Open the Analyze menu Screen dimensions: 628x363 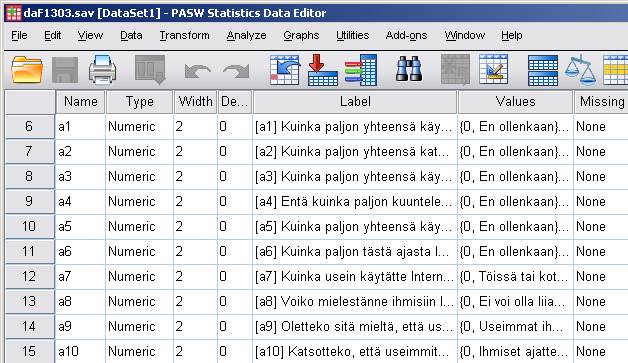(x=246, y=35)
